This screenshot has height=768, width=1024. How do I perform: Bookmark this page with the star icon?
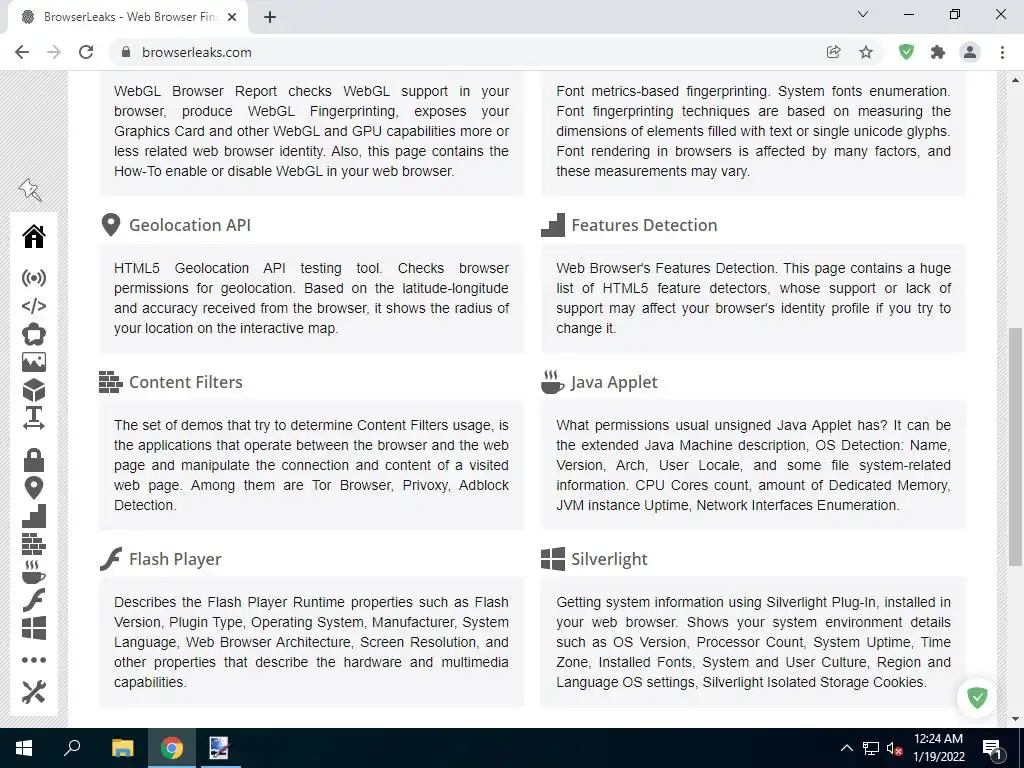click(866, 52)
